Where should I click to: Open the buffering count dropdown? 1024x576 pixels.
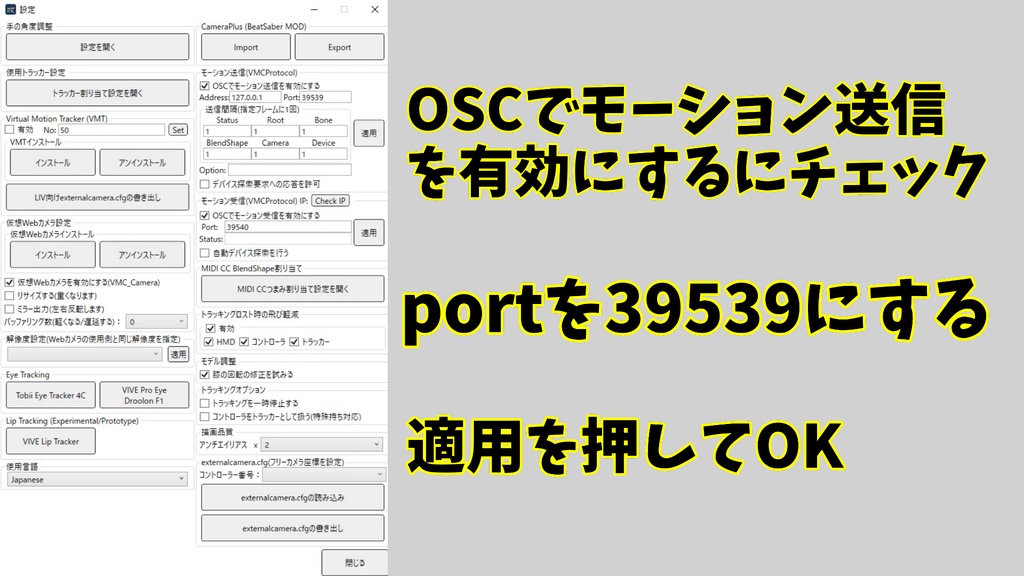click(156, 321)
